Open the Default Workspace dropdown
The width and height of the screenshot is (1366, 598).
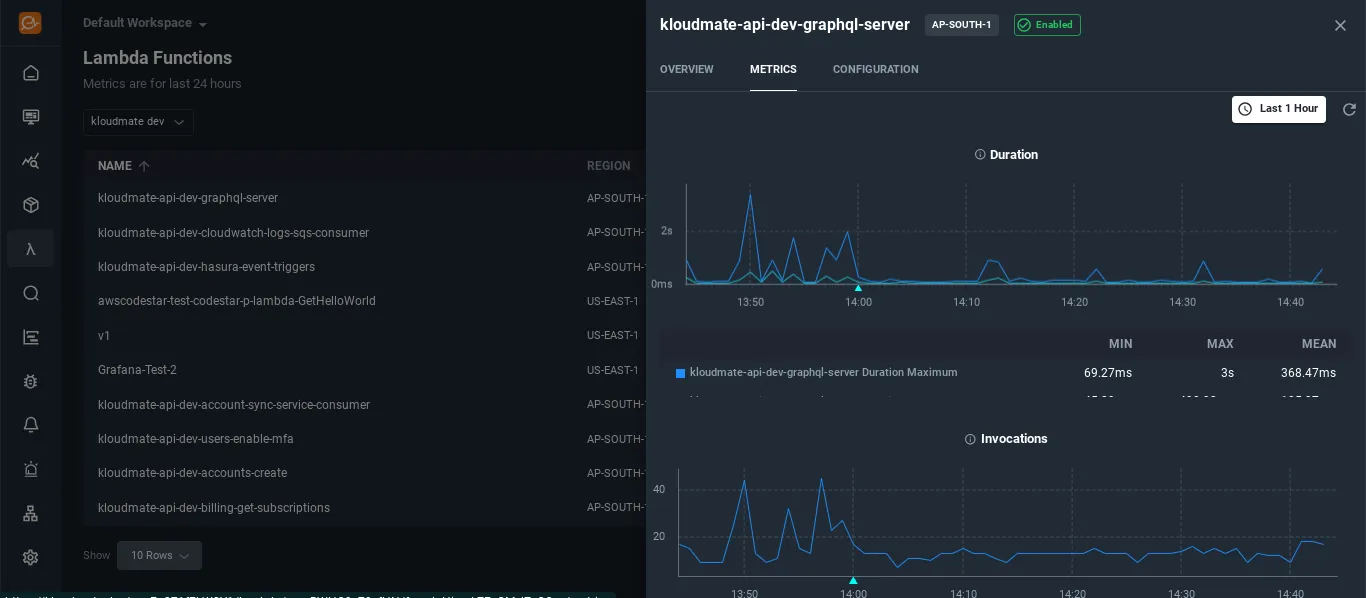[145, 23]
